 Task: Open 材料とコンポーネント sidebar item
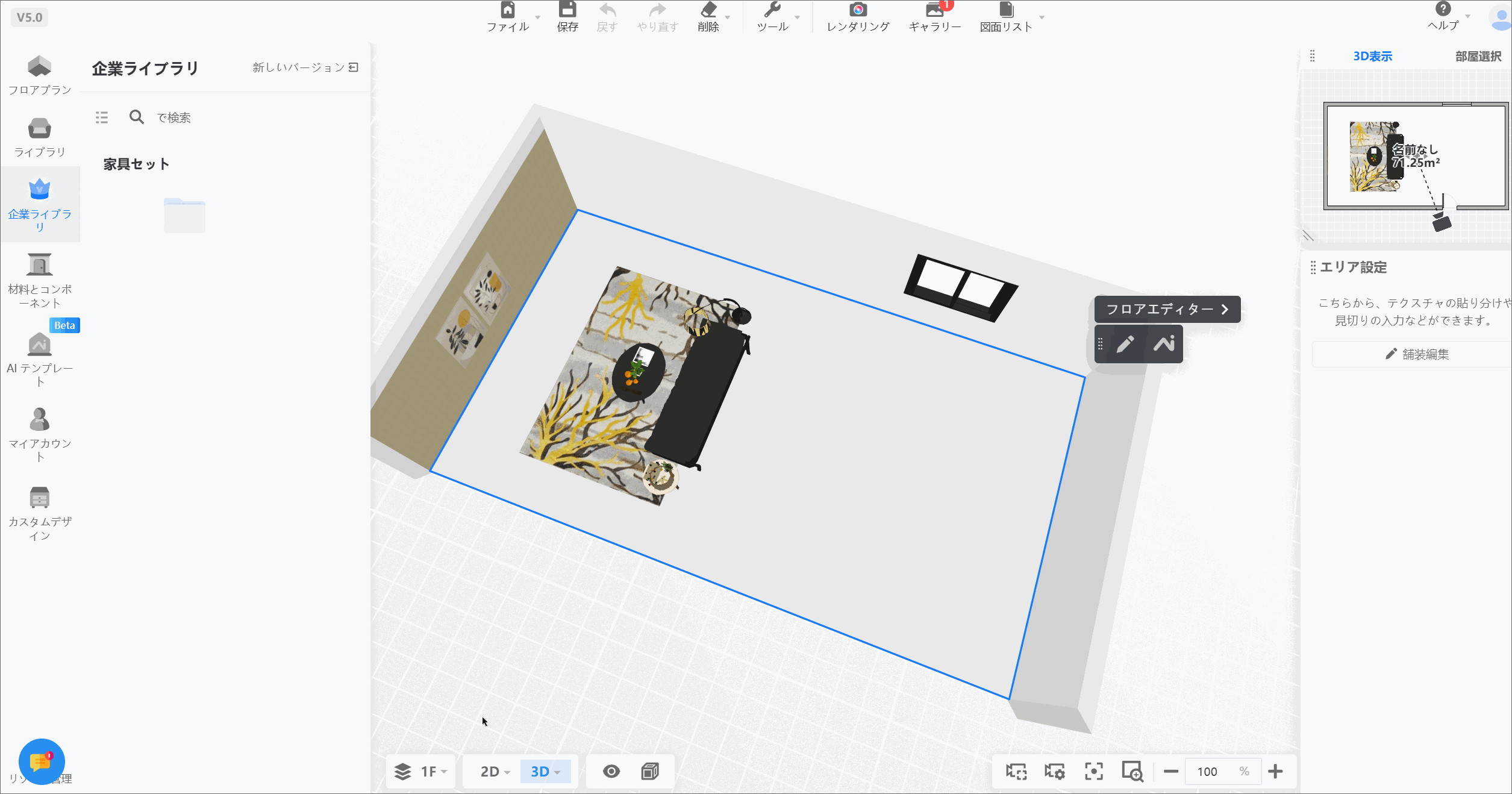40,281
